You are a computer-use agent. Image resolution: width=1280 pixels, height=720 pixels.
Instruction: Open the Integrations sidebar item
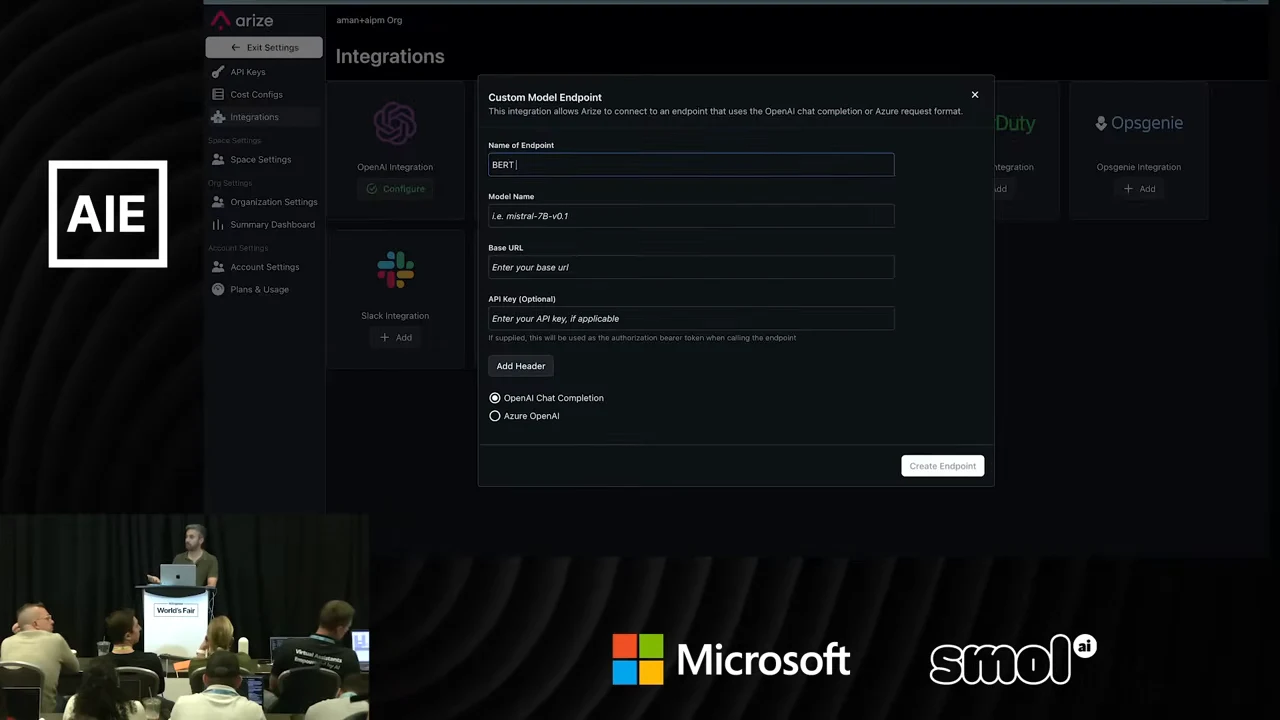click(254, 117)
